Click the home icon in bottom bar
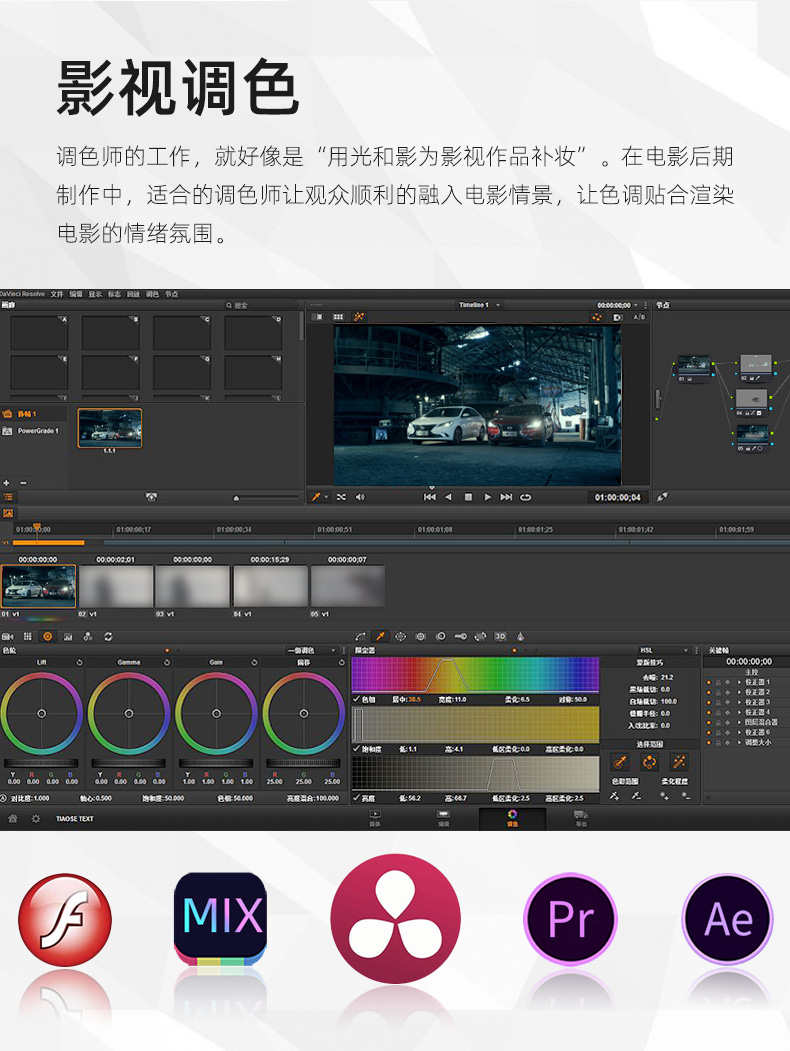 (x=12, y=818)
